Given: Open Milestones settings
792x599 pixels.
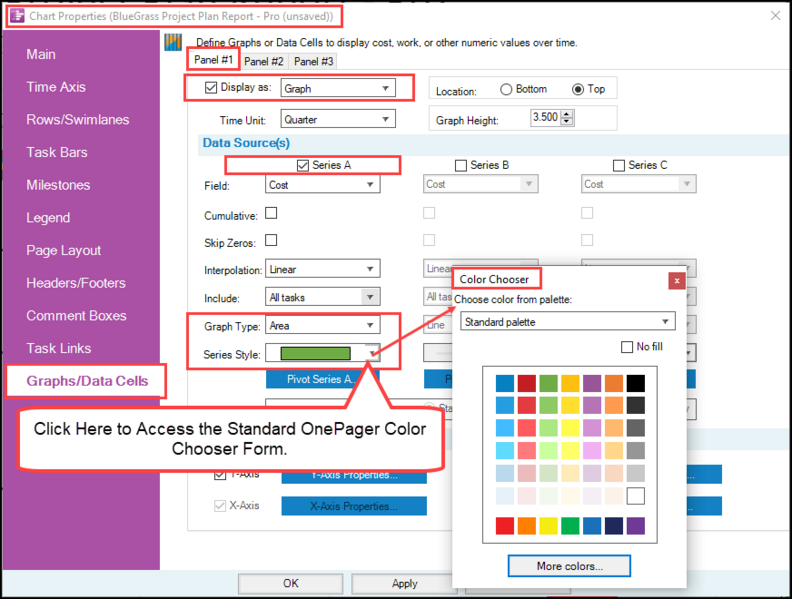Looking at the screenshot, I should pos(59,185).
